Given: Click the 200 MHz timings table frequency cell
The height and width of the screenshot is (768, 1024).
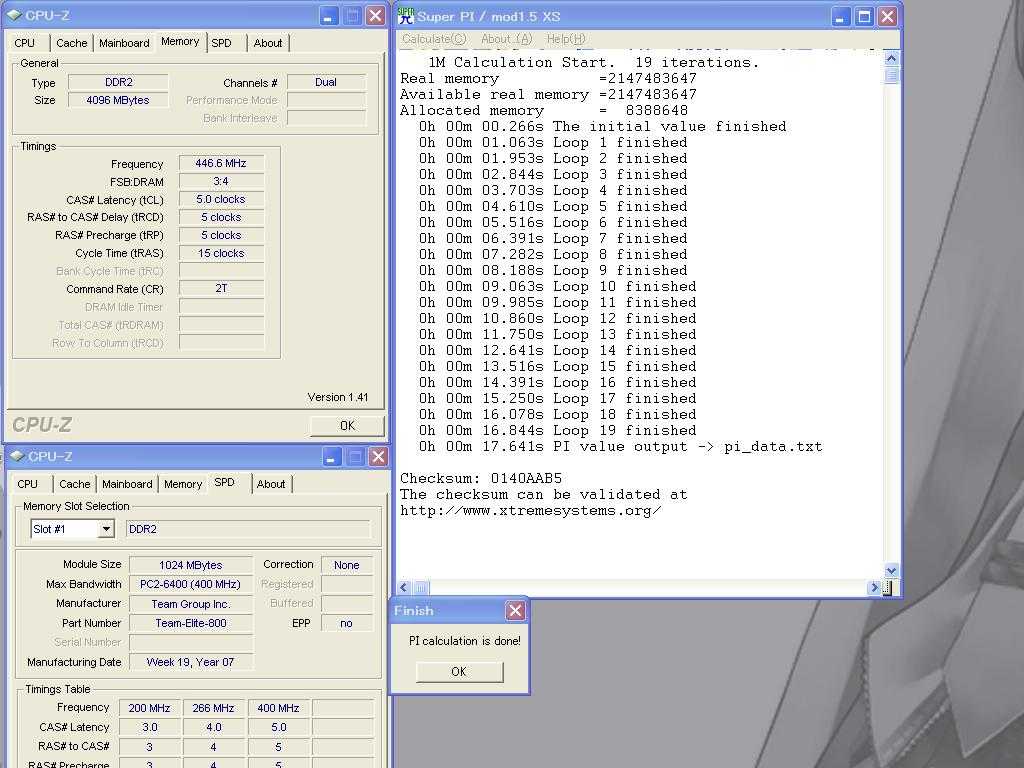Looking at the screenshot, I should 150,708.
